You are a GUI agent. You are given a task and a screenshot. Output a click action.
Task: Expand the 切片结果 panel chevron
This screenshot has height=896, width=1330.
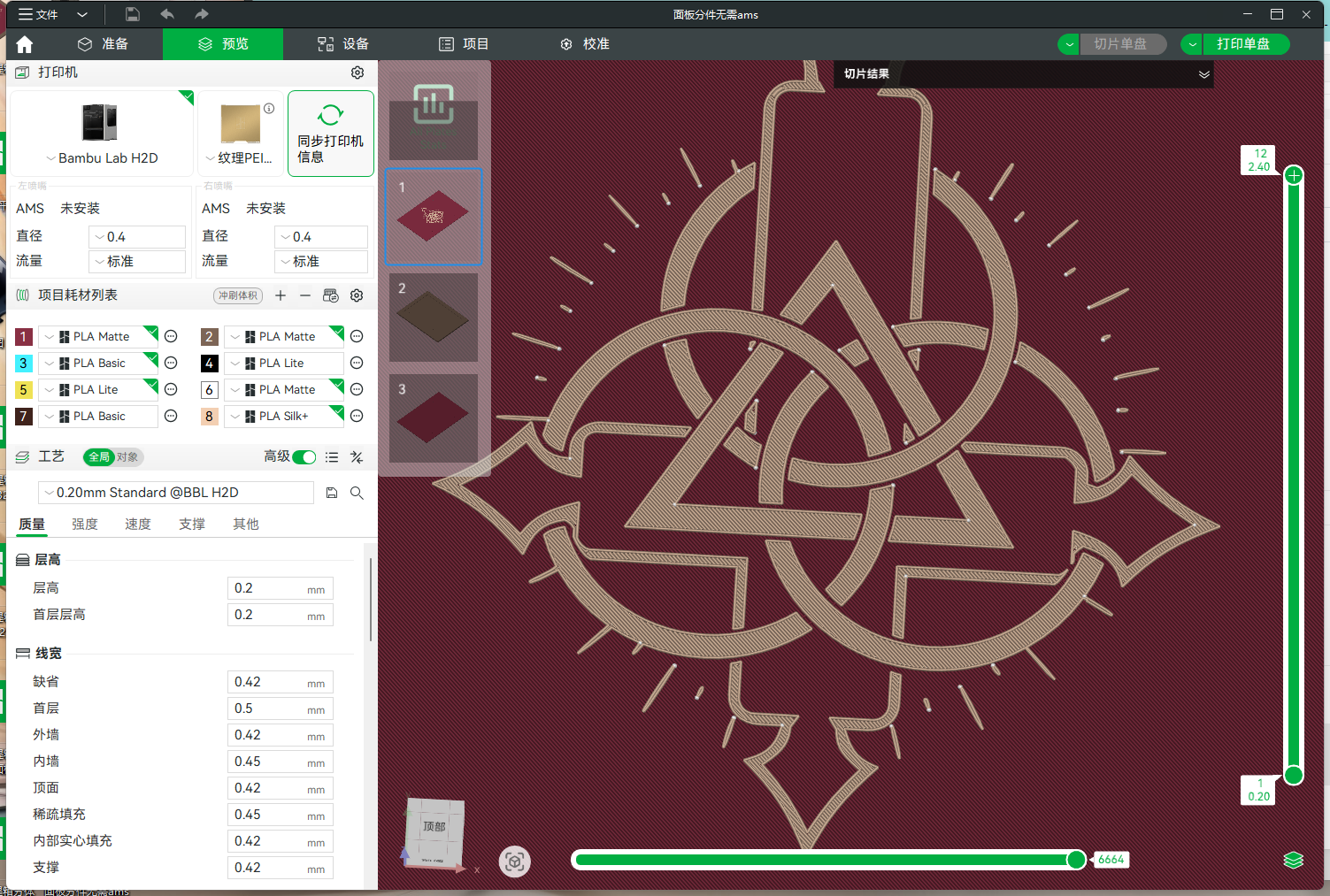point(1203,74)
